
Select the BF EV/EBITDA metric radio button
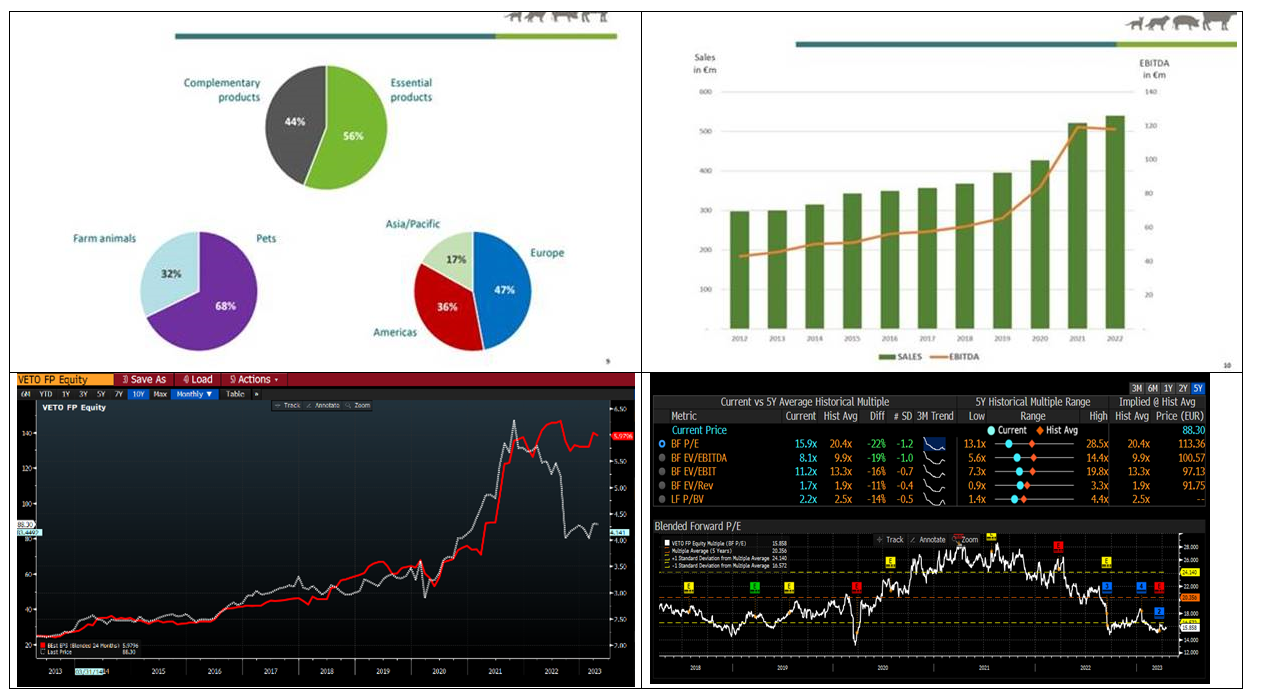point(661,457)
